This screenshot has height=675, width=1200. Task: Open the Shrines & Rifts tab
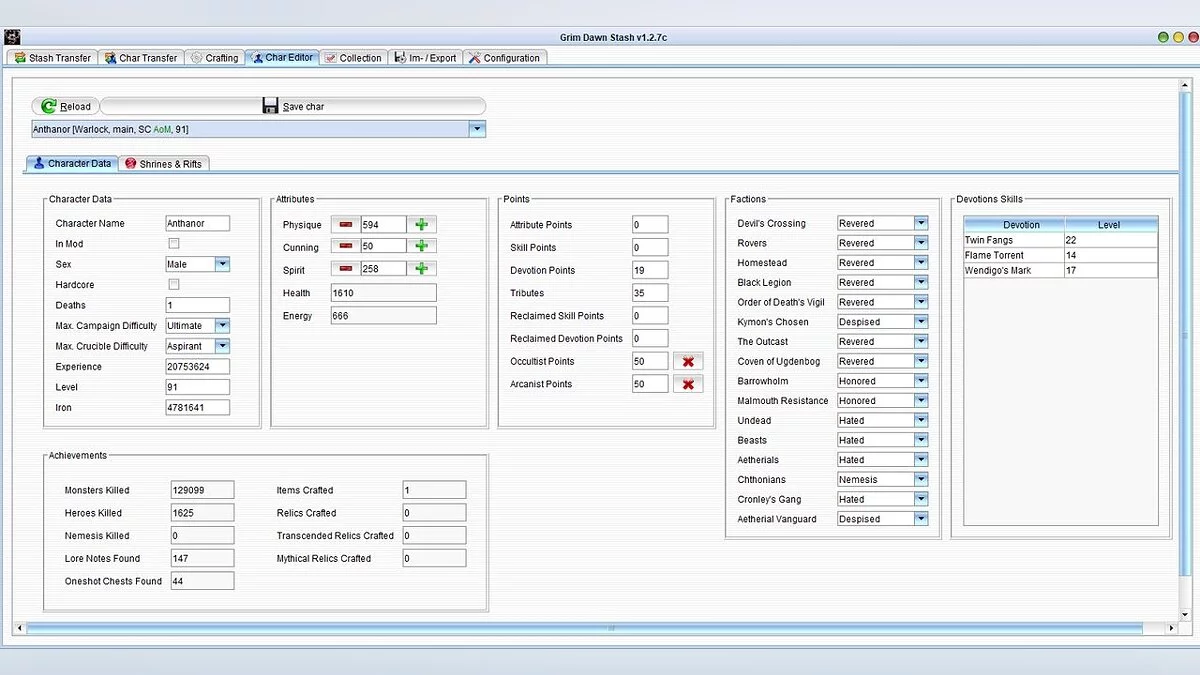tap(163, 164)
